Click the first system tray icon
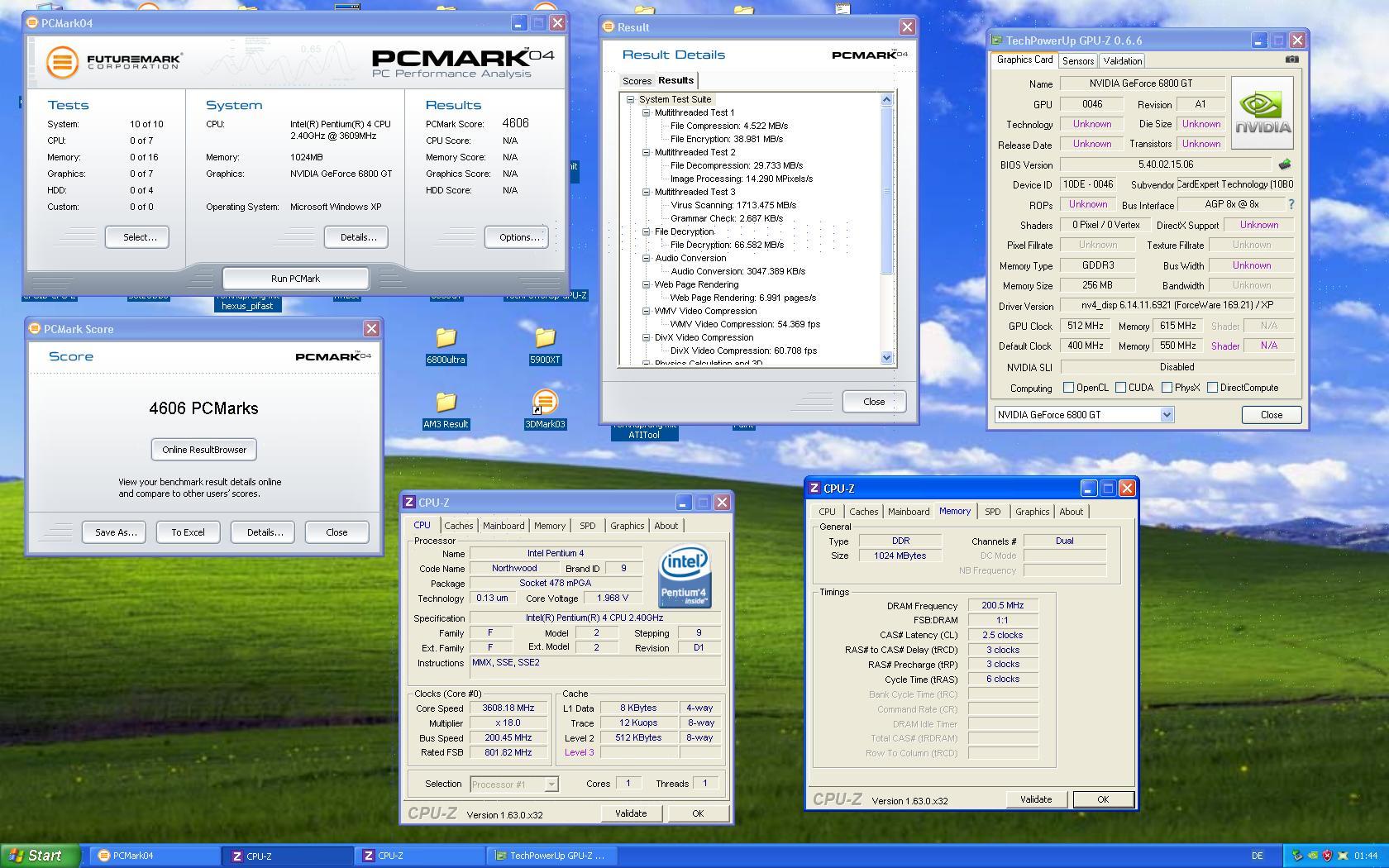Screen dimensions: 1389x868 click(1297, 856)
